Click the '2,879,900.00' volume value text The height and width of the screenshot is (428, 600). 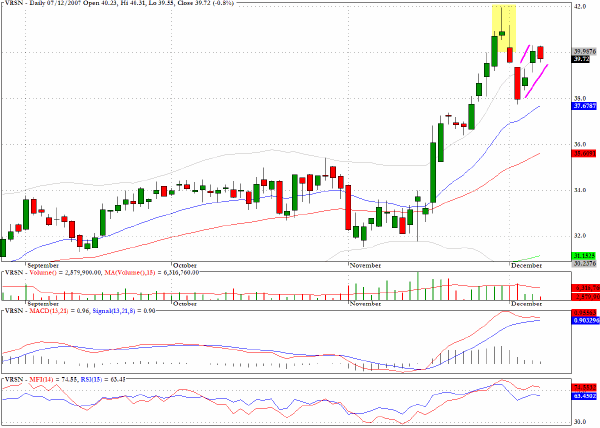(82, 273)
